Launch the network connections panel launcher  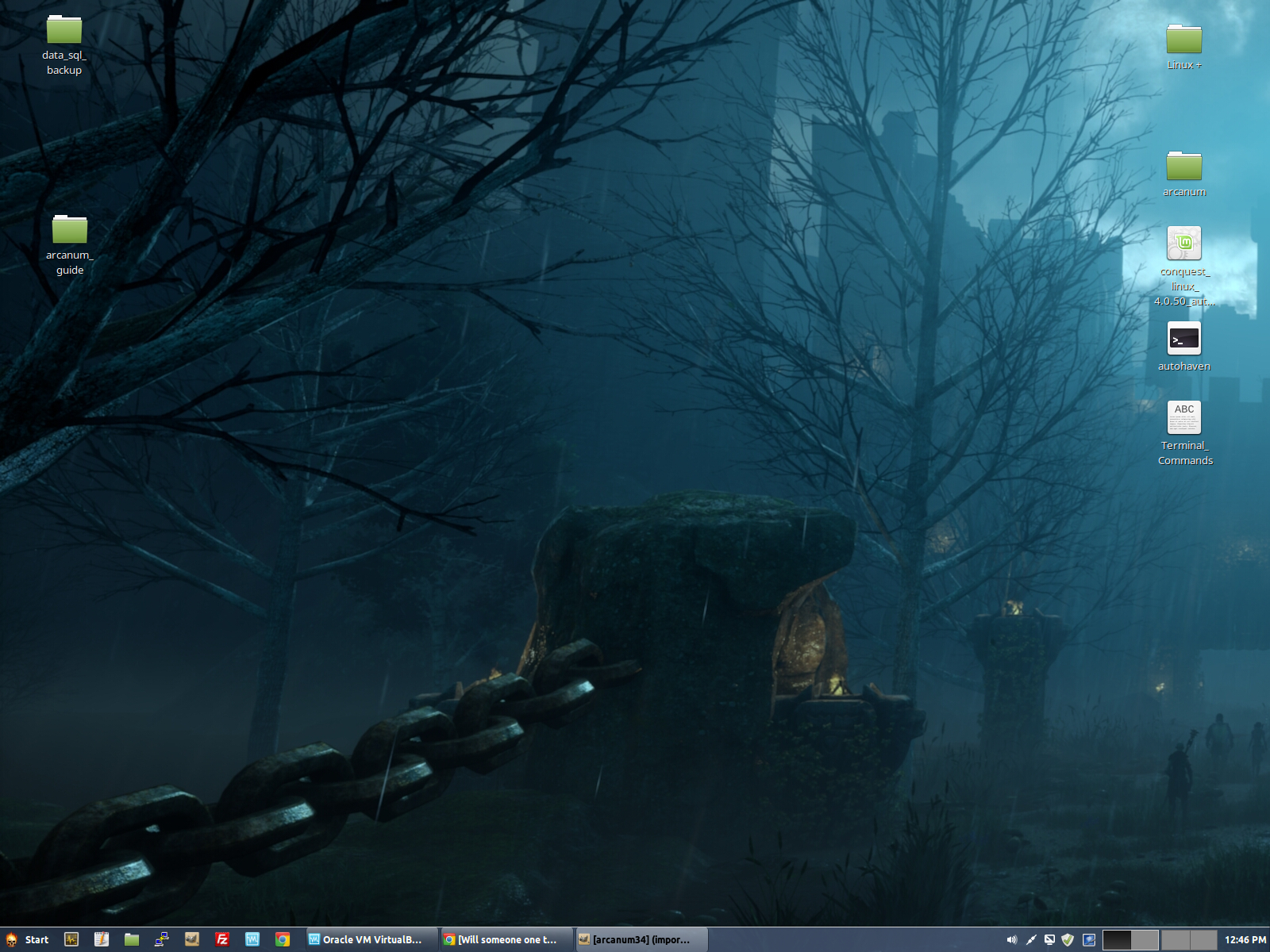tap(162, 939)
